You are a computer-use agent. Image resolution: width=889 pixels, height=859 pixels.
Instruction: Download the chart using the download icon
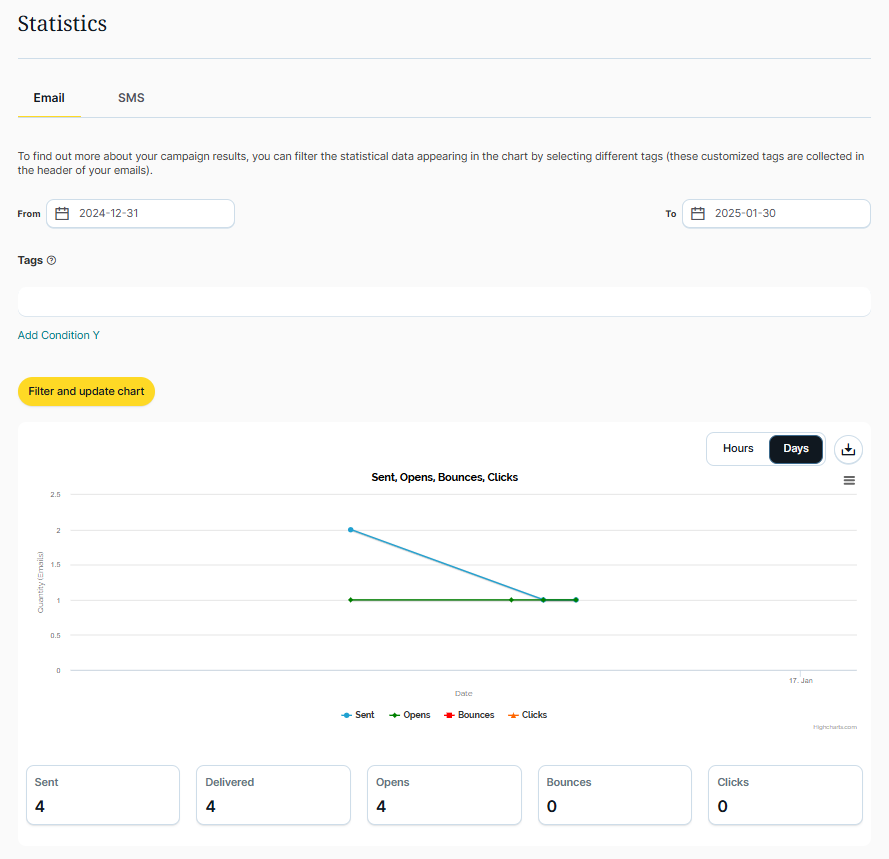point(848,449)
